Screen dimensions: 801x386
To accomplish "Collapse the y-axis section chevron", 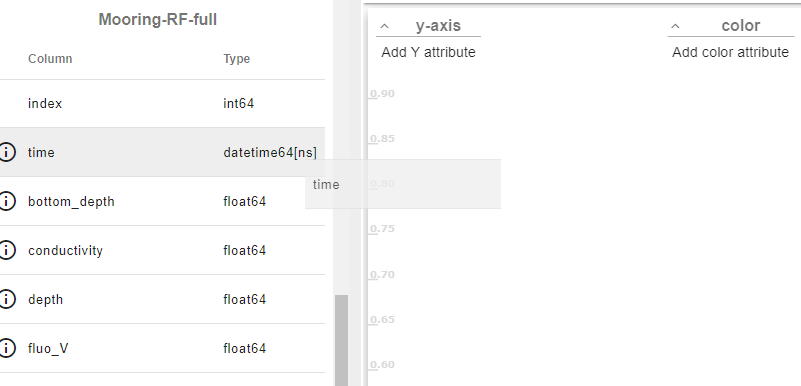I will pos(385,26).
